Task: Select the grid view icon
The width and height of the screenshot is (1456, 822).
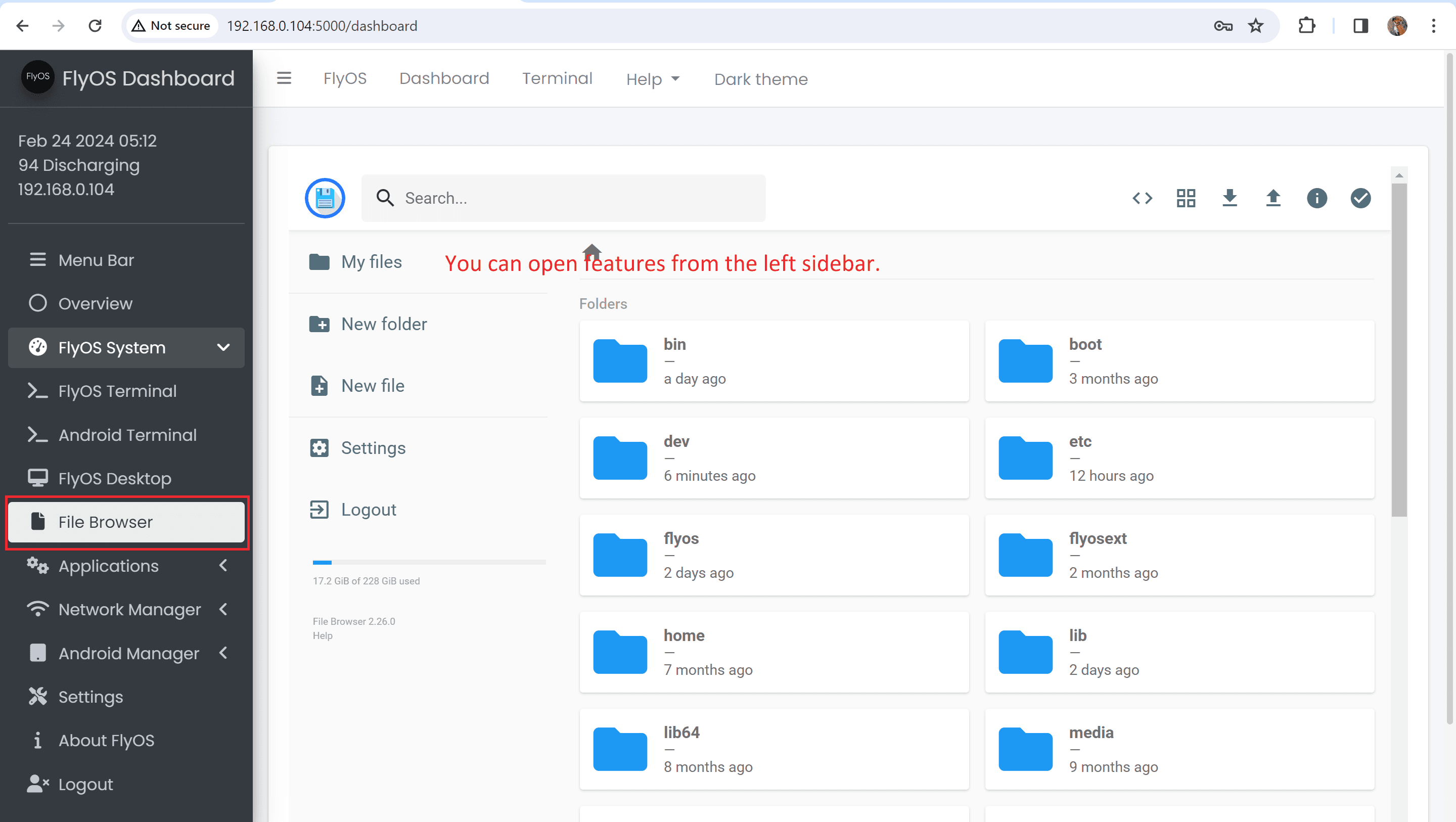Action: point(1186,197)
